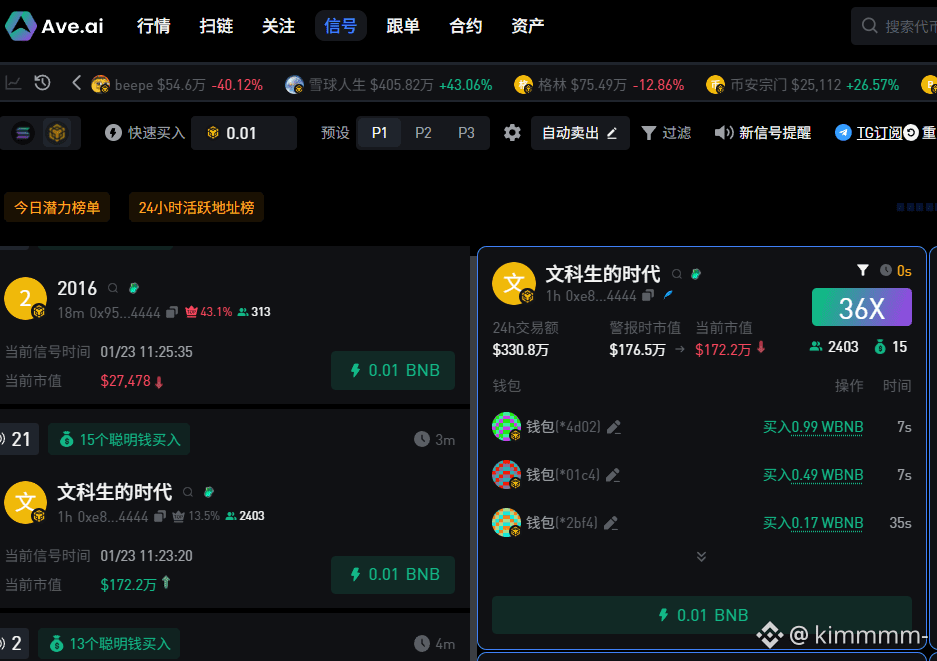This screenshot has width=937, height=661.
Task: Click the 2016 token avatar
Action: pos(26,298)
